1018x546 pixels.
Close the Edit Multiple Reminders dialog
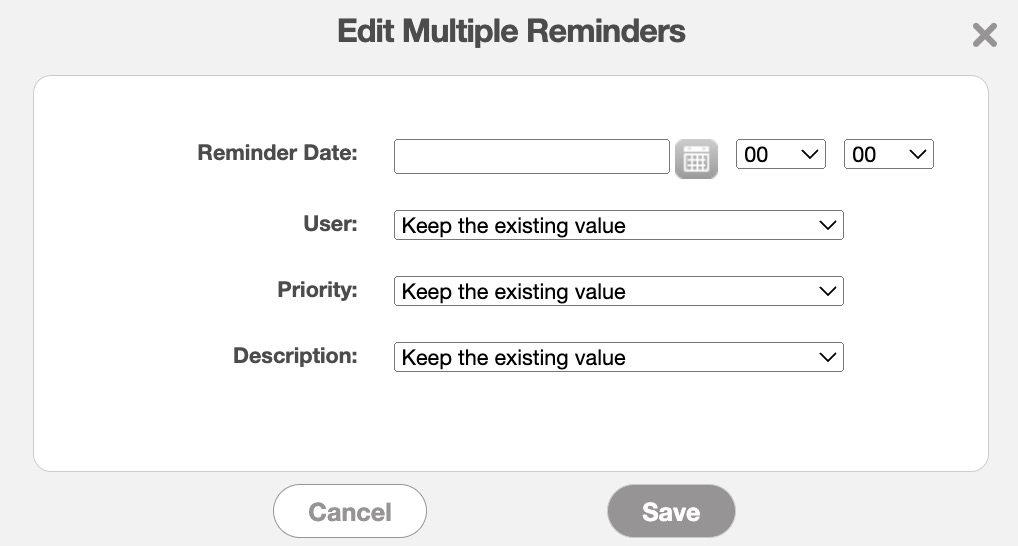[x=984, y=36]
